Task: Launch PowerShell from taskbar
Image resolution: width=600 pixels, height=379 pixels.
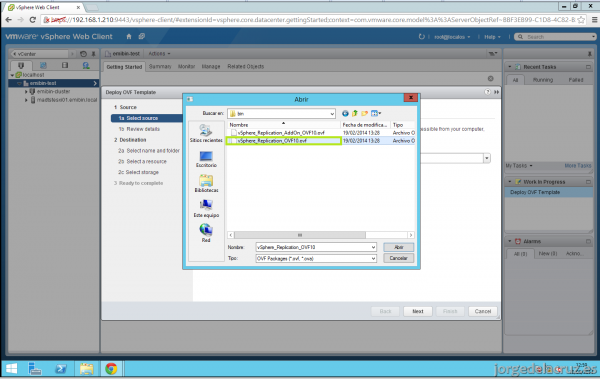Action: (x=60, y=369)
